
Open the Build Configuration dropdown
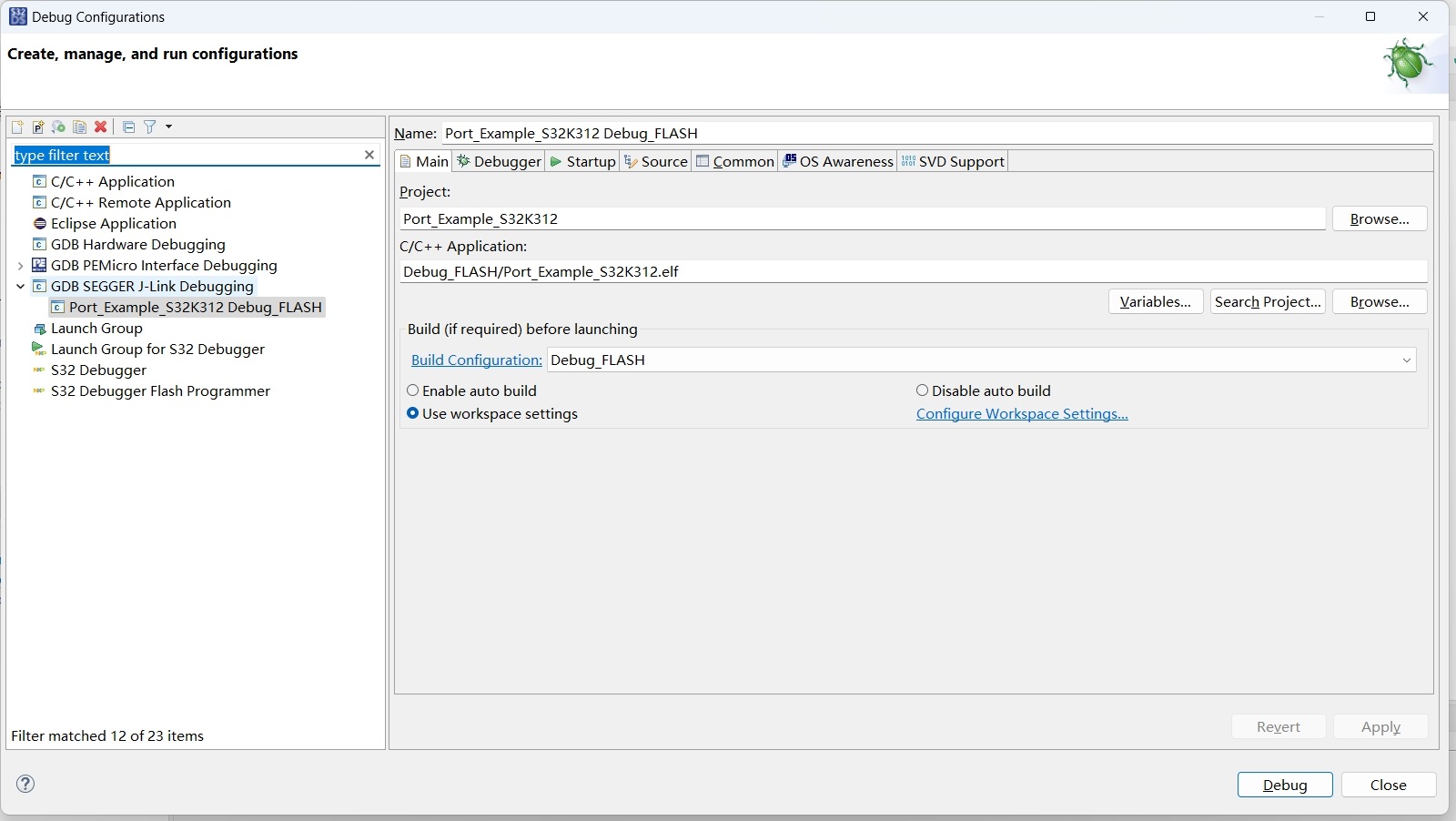pyautogui.click(x=1406, y=360)
